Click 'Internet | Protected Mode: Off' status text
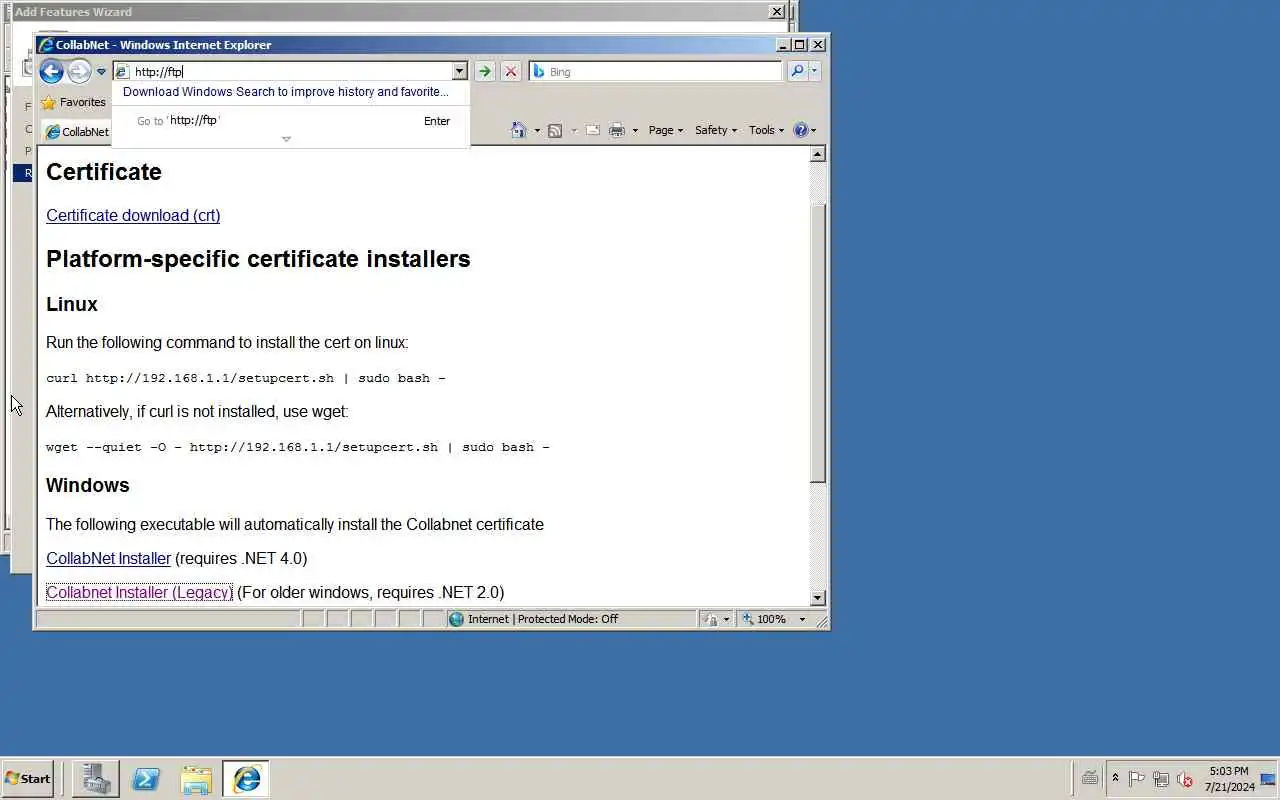The image size is (1280, 800). click(543, 619)
